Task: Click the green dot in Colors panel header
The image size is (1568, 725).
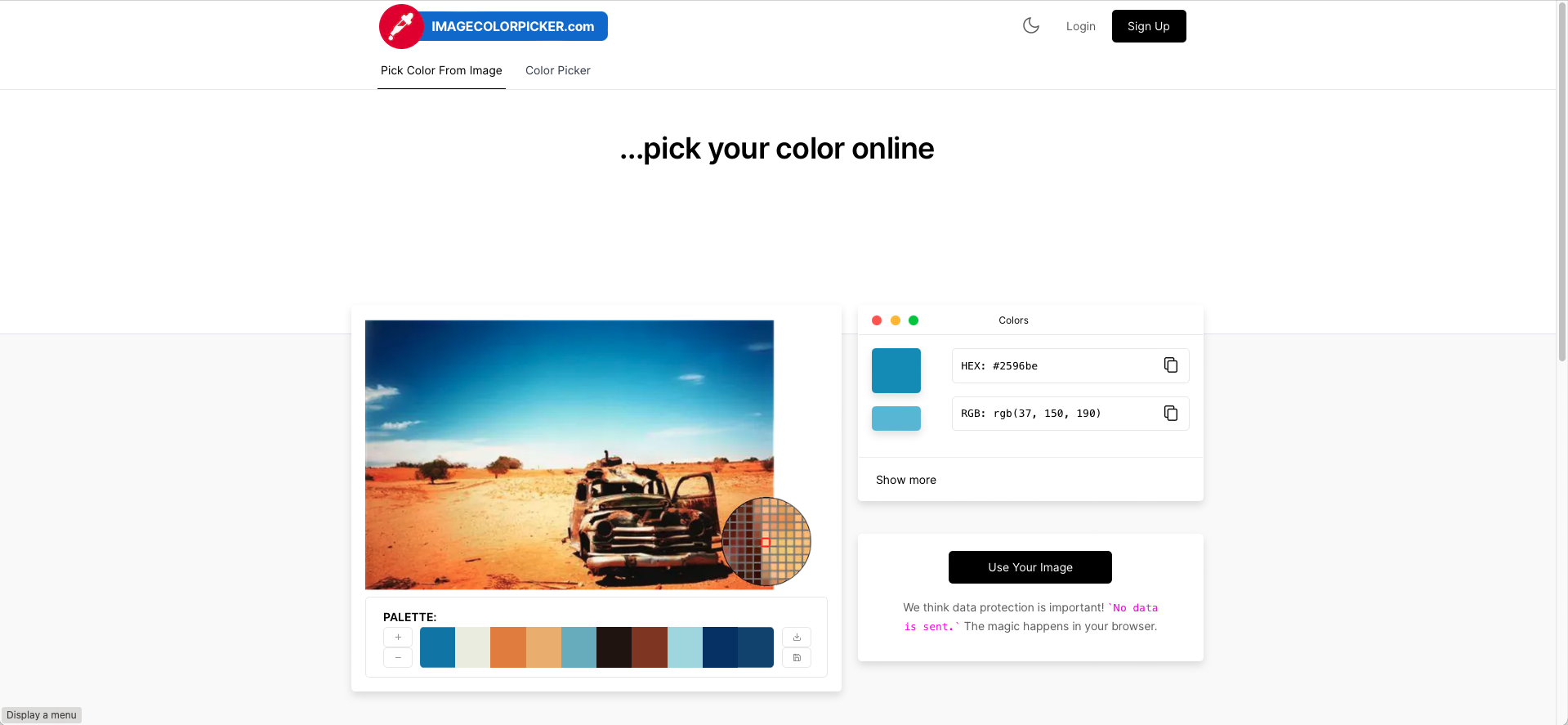Action: pyautogui.click(x=914, y=320)
